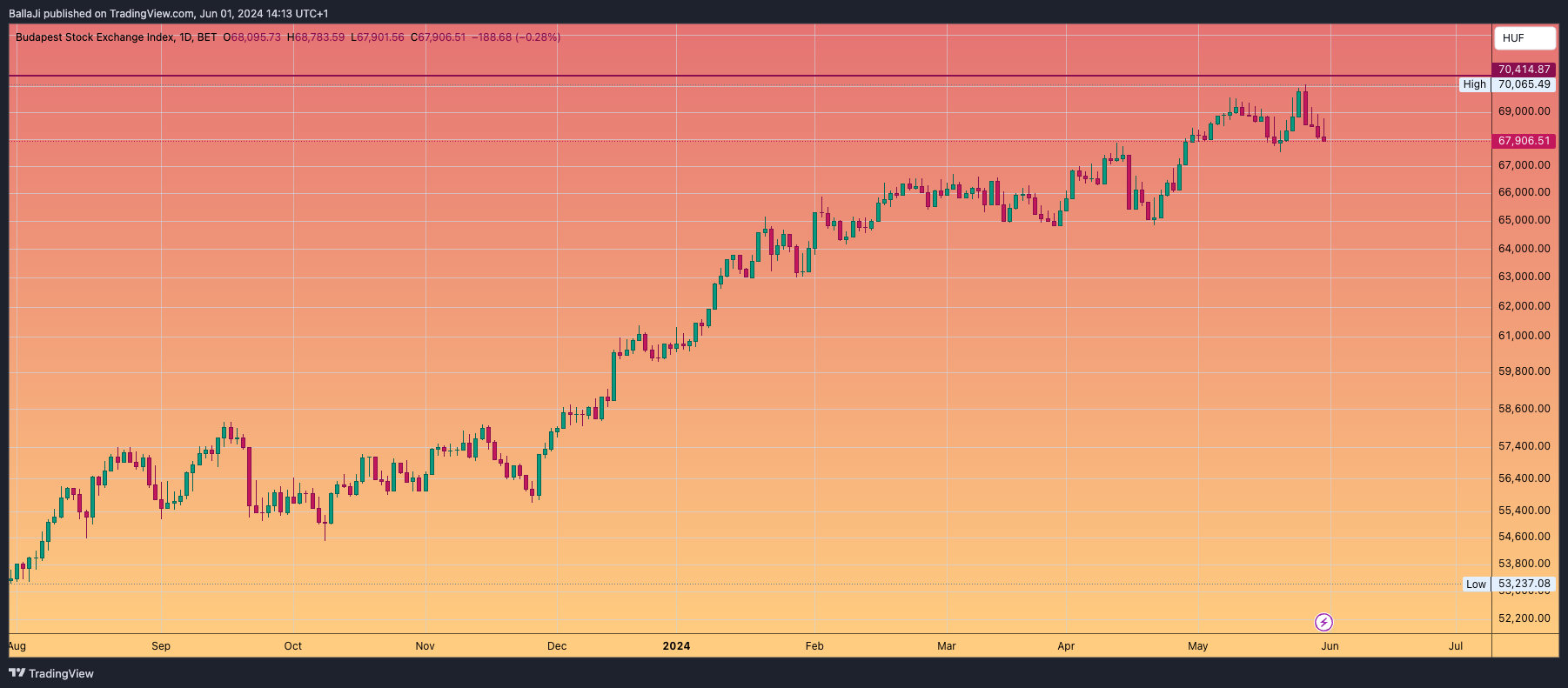Click the high value H68,783.59
The width and height of the screenshot is (1568, 688).
coord(316,37)
